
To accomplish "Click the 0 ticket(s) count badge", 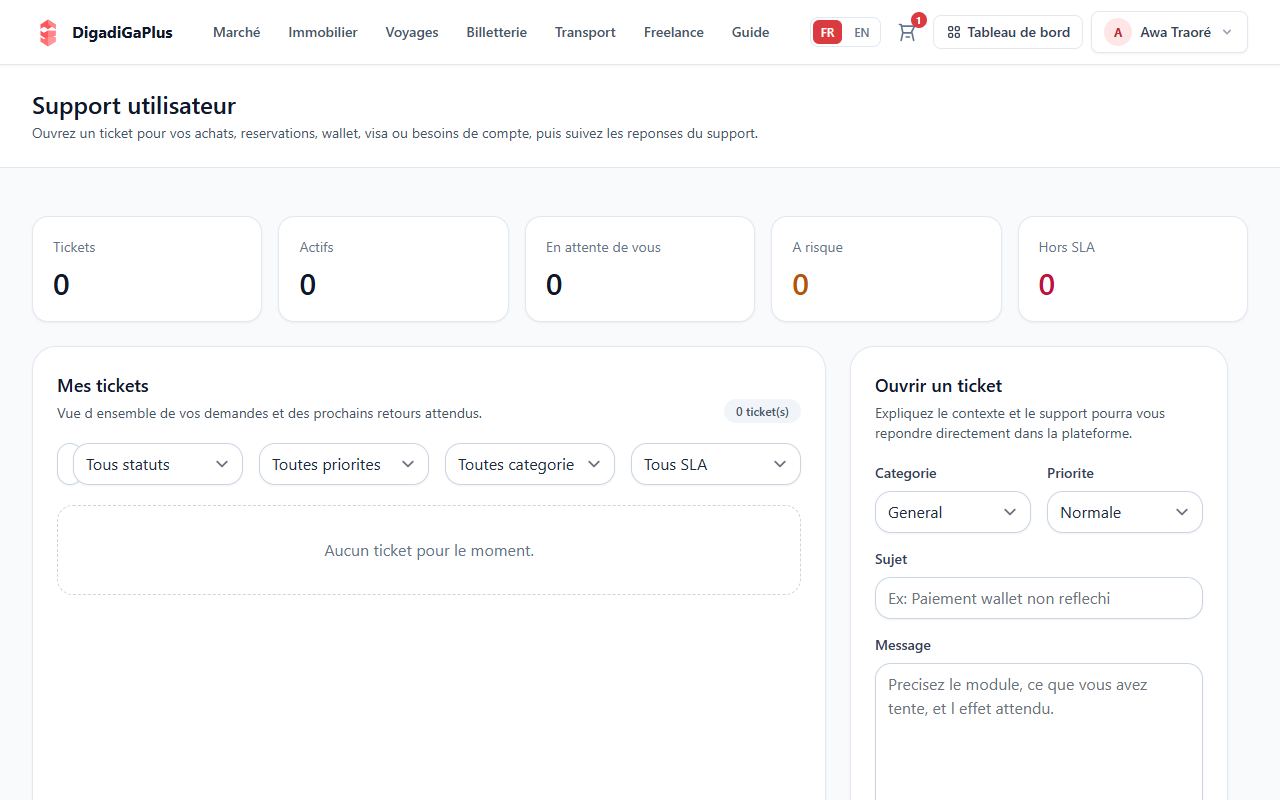I will click(762, 411).
